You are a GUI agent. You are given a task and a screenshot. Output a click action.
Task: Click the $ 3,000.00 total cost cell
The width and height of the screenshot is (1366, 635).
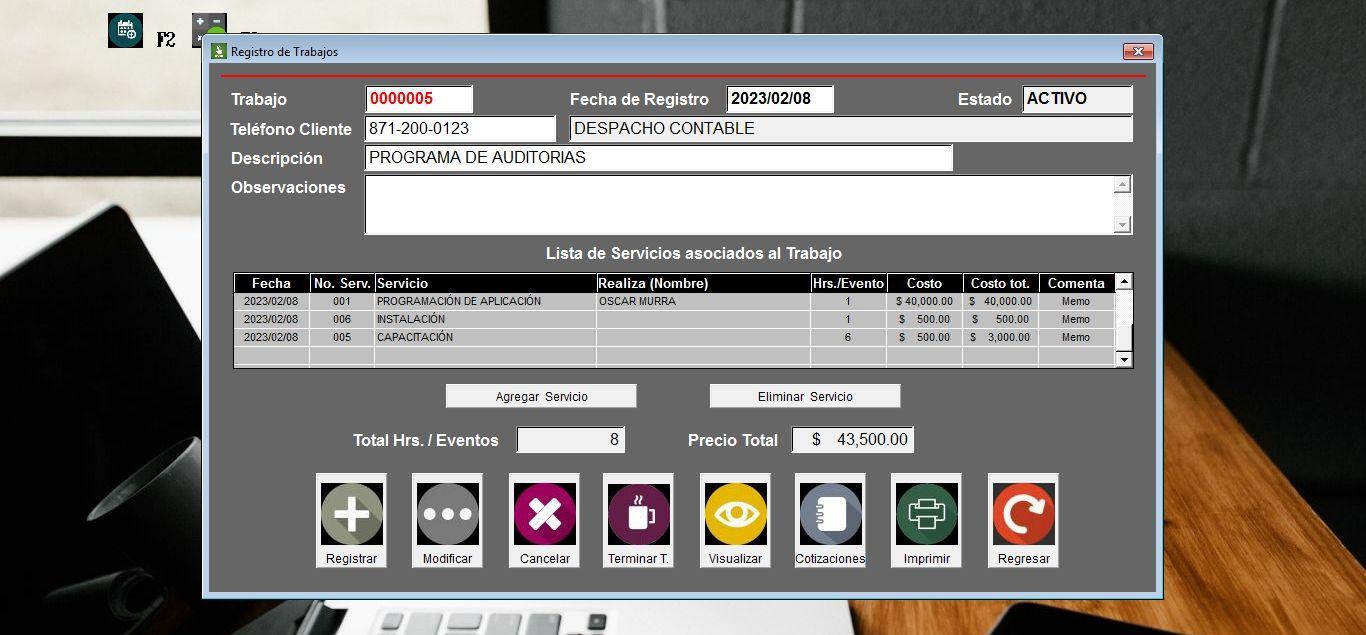pyautogui.click(x=1000, y=337)
